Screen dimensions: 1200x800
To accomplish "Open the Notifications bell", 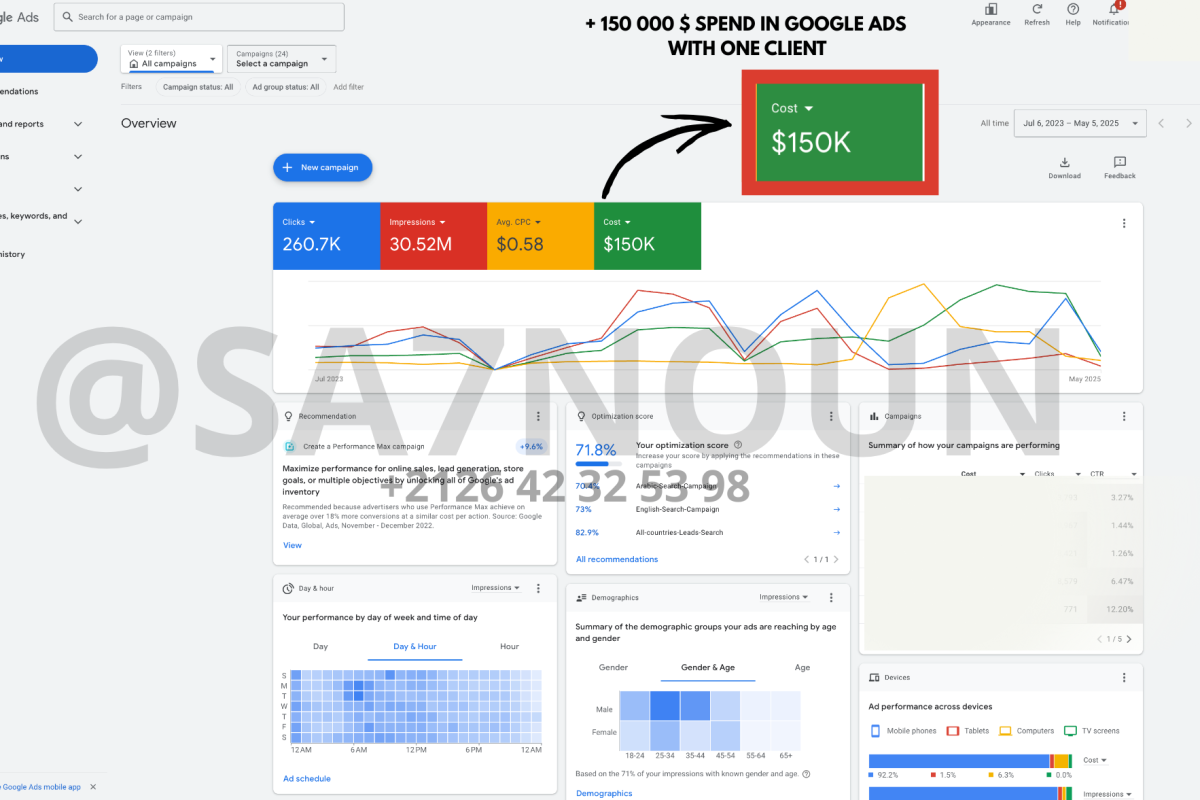I will [x=1113, y=9].
